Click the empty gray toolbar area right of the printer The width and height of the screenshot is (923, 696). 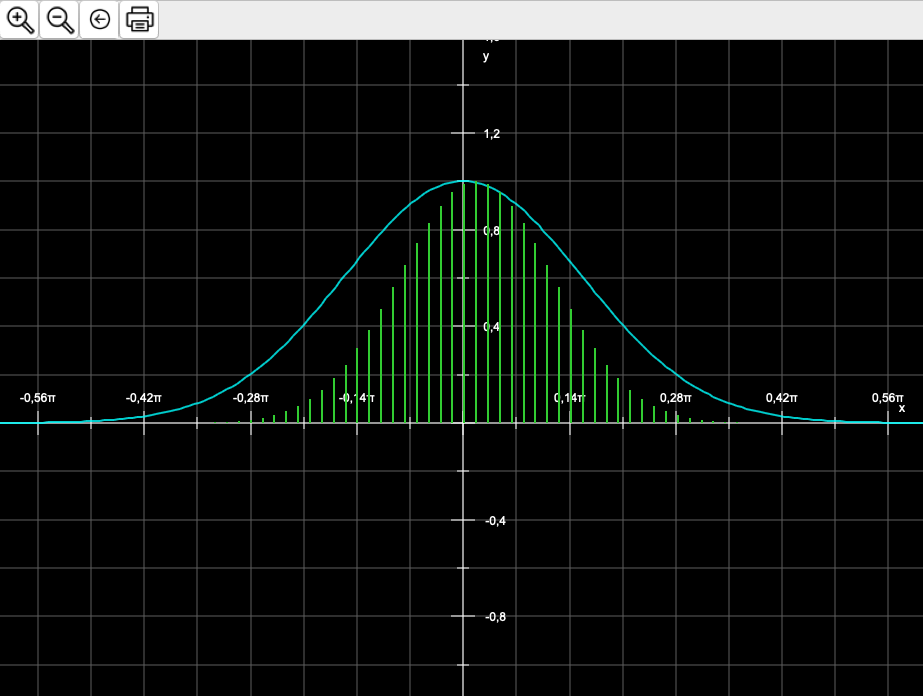tap(540, 20)
